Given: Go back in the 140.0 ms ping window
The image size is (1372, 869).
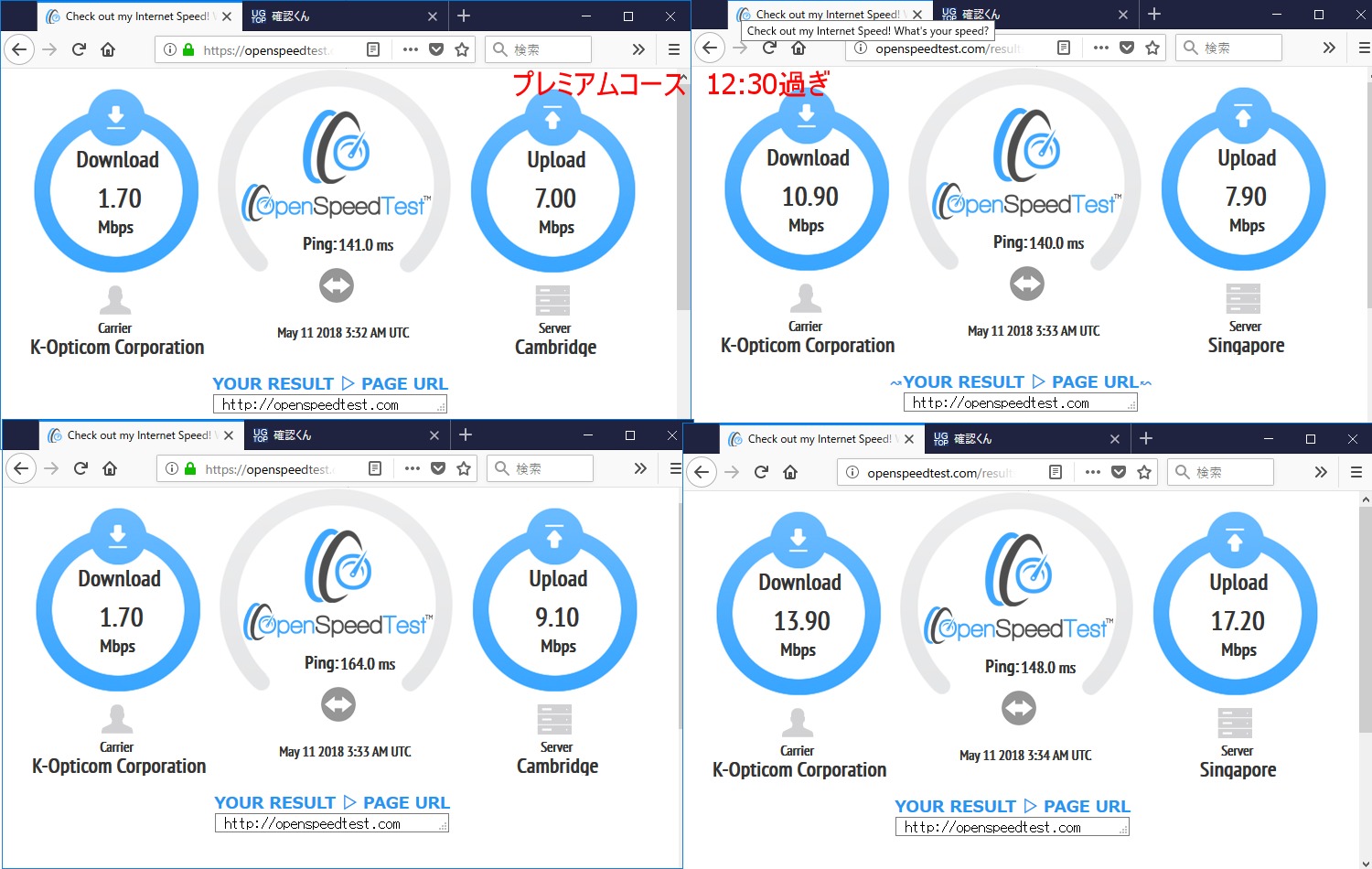Looking at the screenshot, I should (x=710, y=48).
